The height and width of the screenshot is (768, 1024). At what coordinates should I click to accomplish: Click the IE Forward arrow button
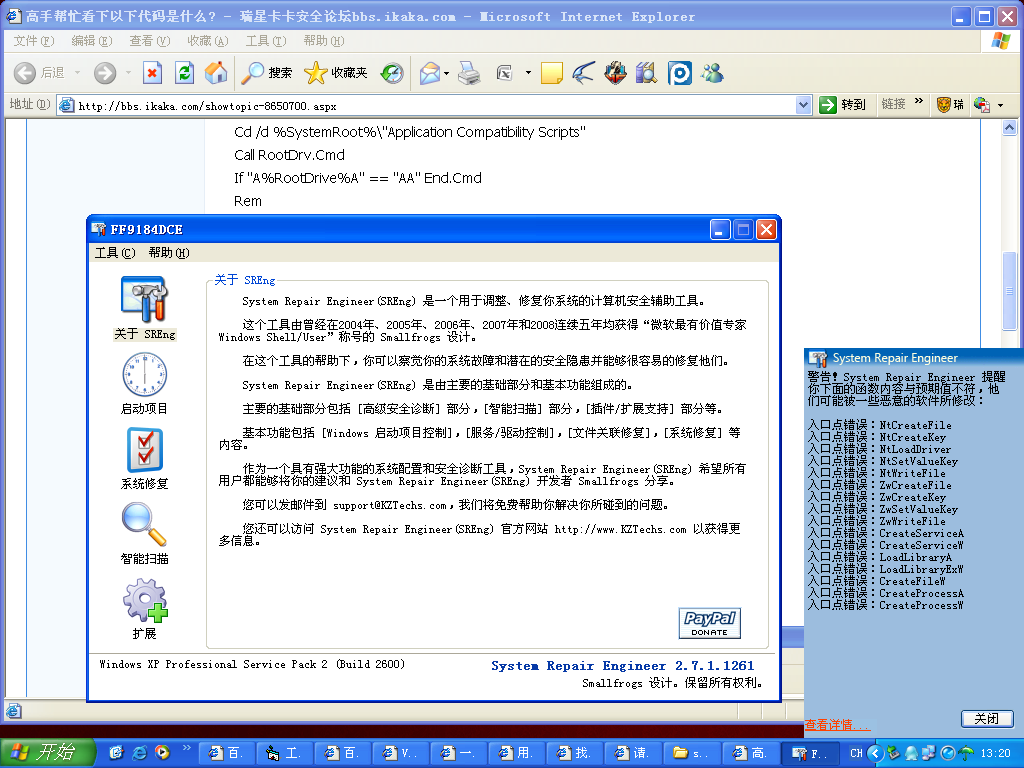click(104, 72)
